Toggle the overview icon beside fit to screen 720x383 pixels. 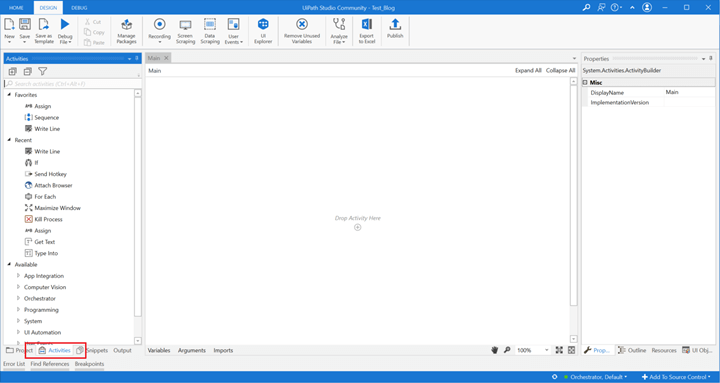[x=571, y=350]
